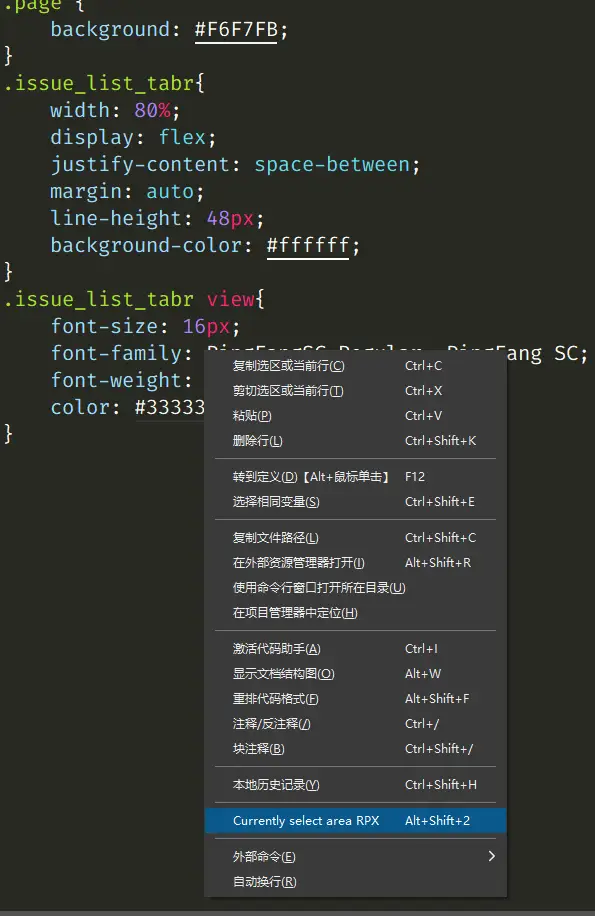Select 块注释(B) menu entry
The width and height of the screenshot is (595, 916).
355,749
